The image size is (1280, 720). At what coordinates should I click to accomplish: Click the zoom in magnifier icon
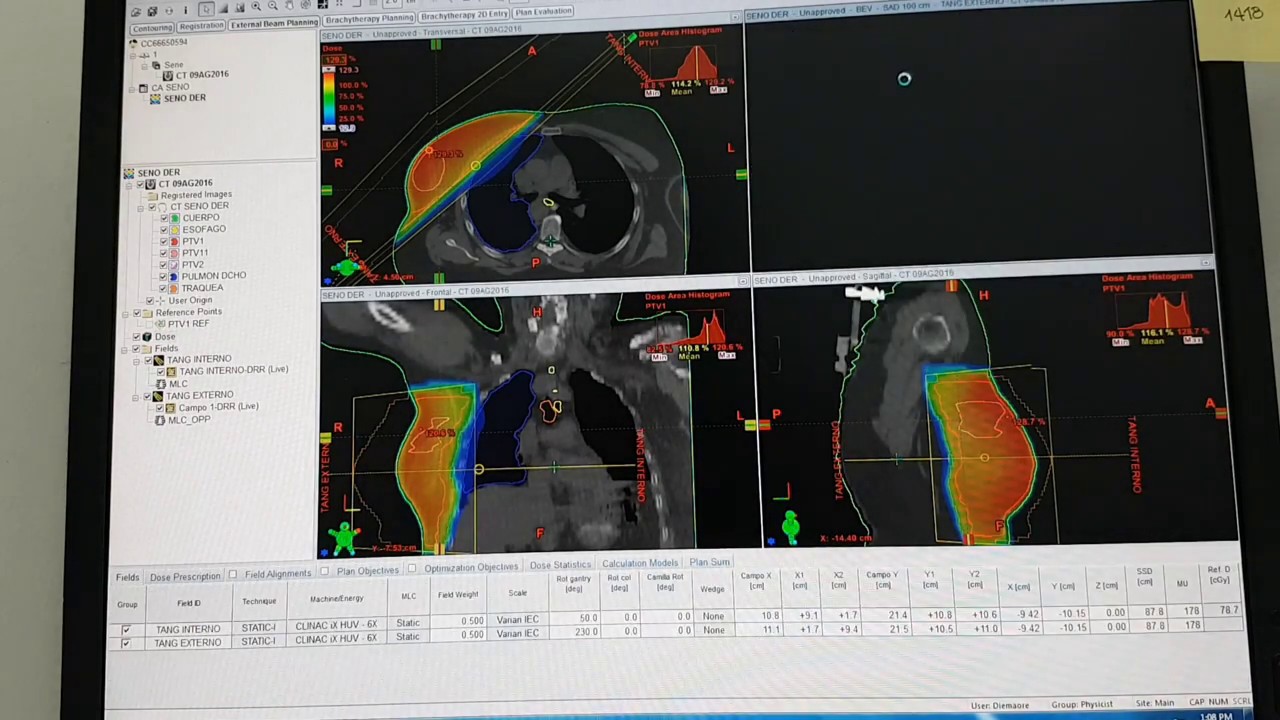point(256,7)
